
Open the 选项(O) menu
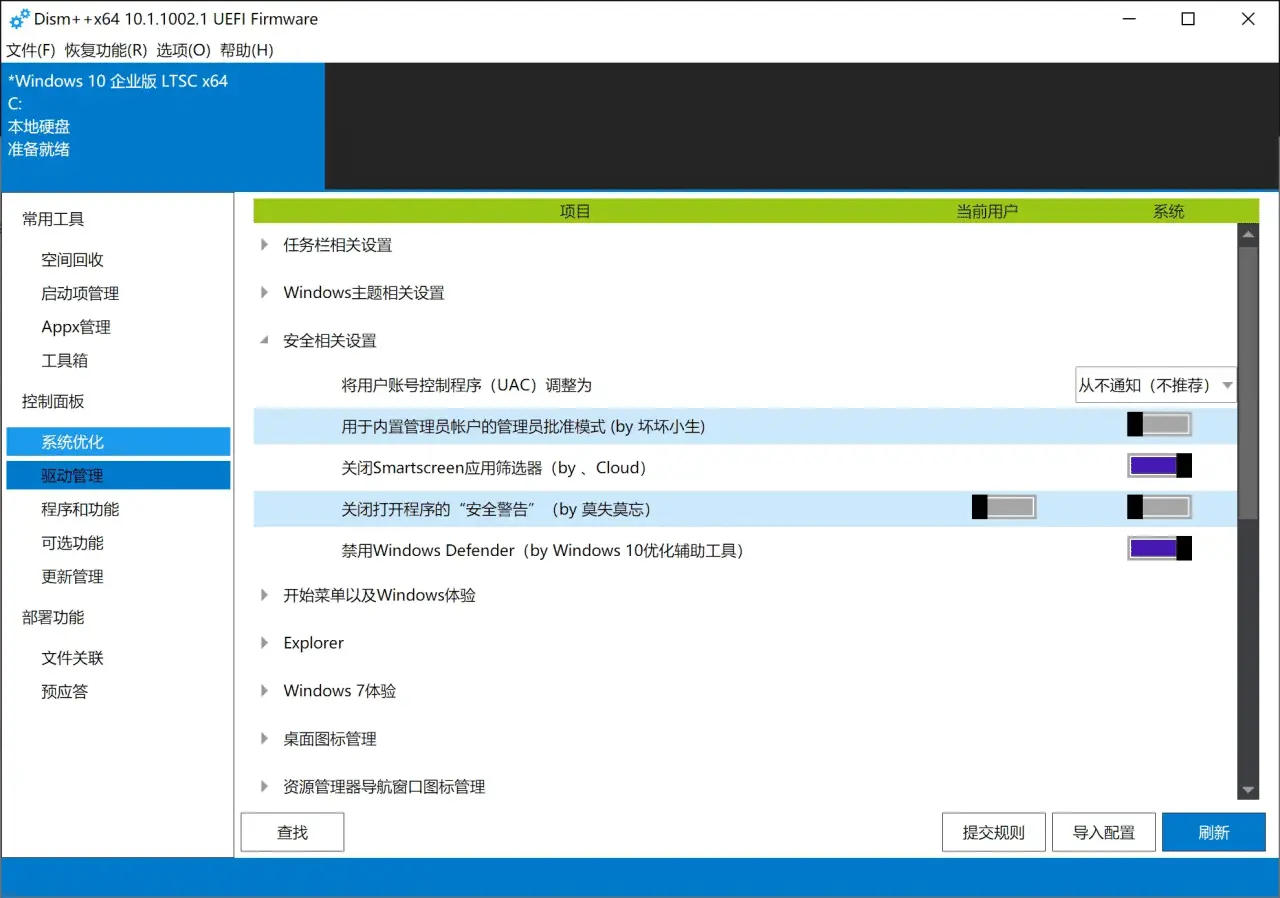point(183,50)
